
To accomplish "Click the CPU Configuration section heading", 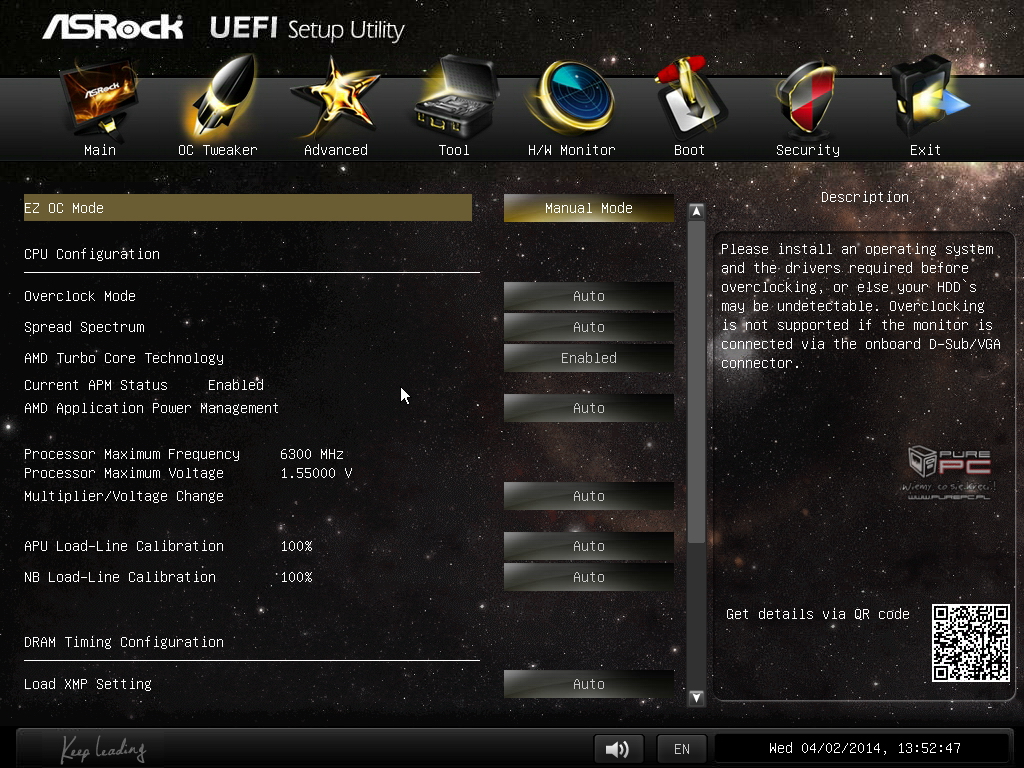I will [92, 254].
